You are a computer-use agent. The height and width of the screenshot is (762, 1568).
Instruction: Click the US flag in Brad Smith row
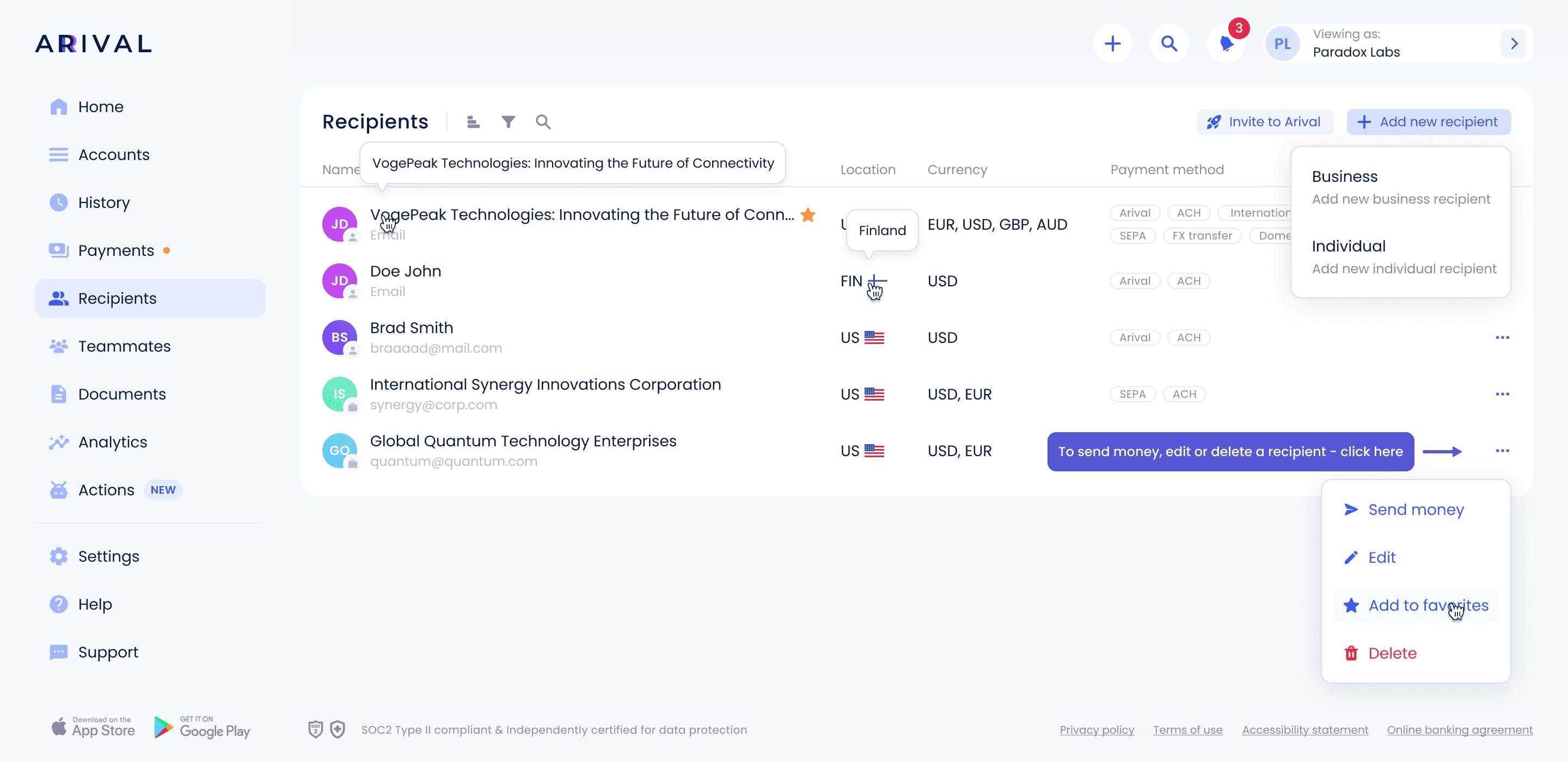pos(874,338)
